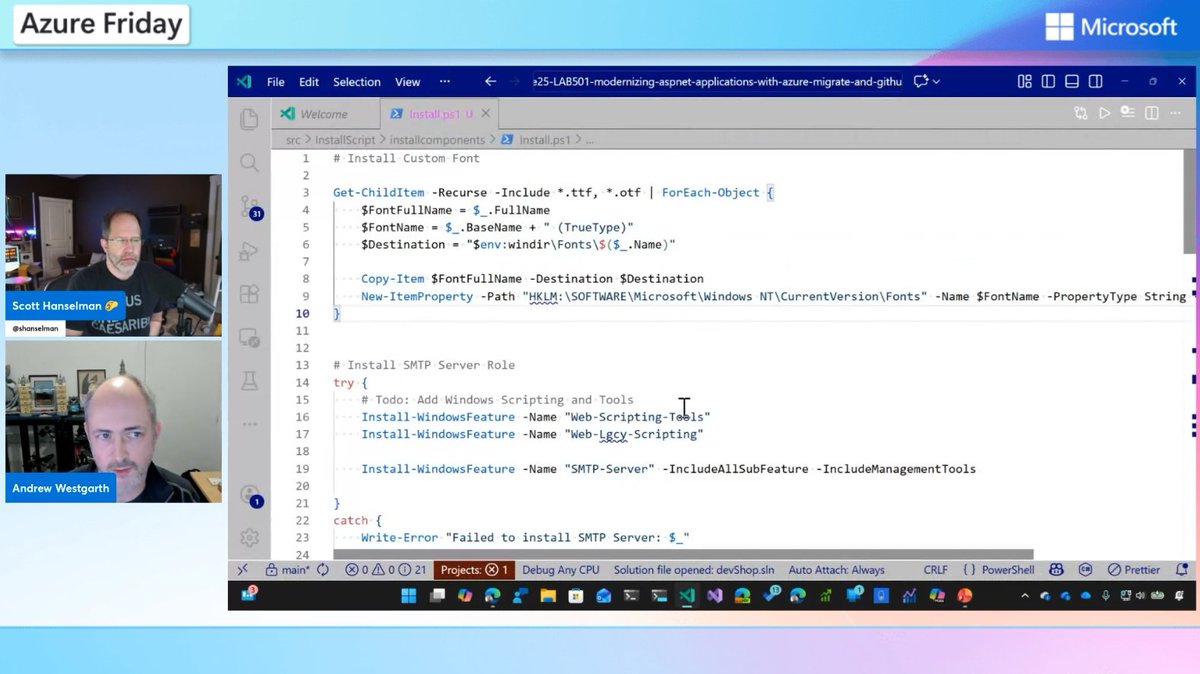Screen dimensions: 1200x674
Task: Open the Edit menu
Action: click(x=309, y=82)
